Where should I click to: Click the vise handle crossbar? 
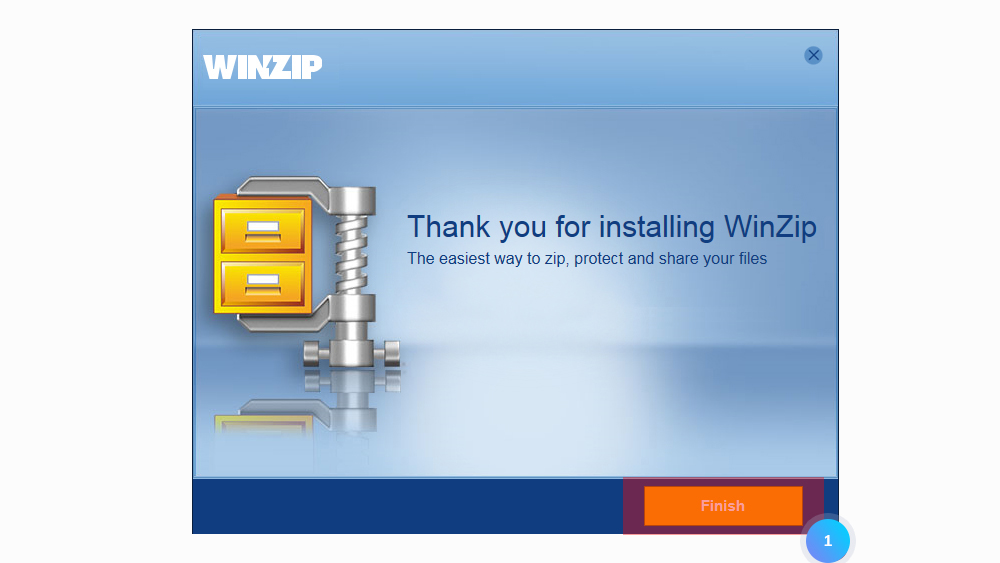(x=351, y=353)
